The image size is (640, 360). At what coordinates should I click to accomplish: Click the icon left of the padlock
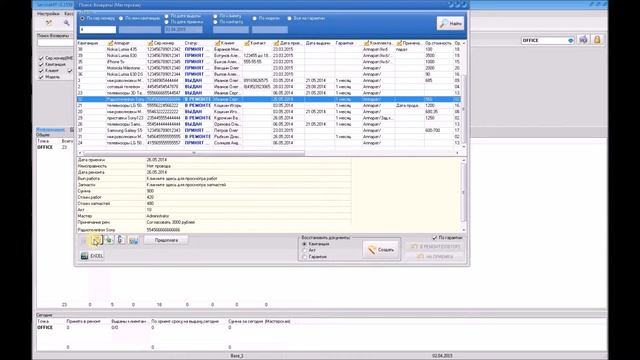click(x=583, y=40)
